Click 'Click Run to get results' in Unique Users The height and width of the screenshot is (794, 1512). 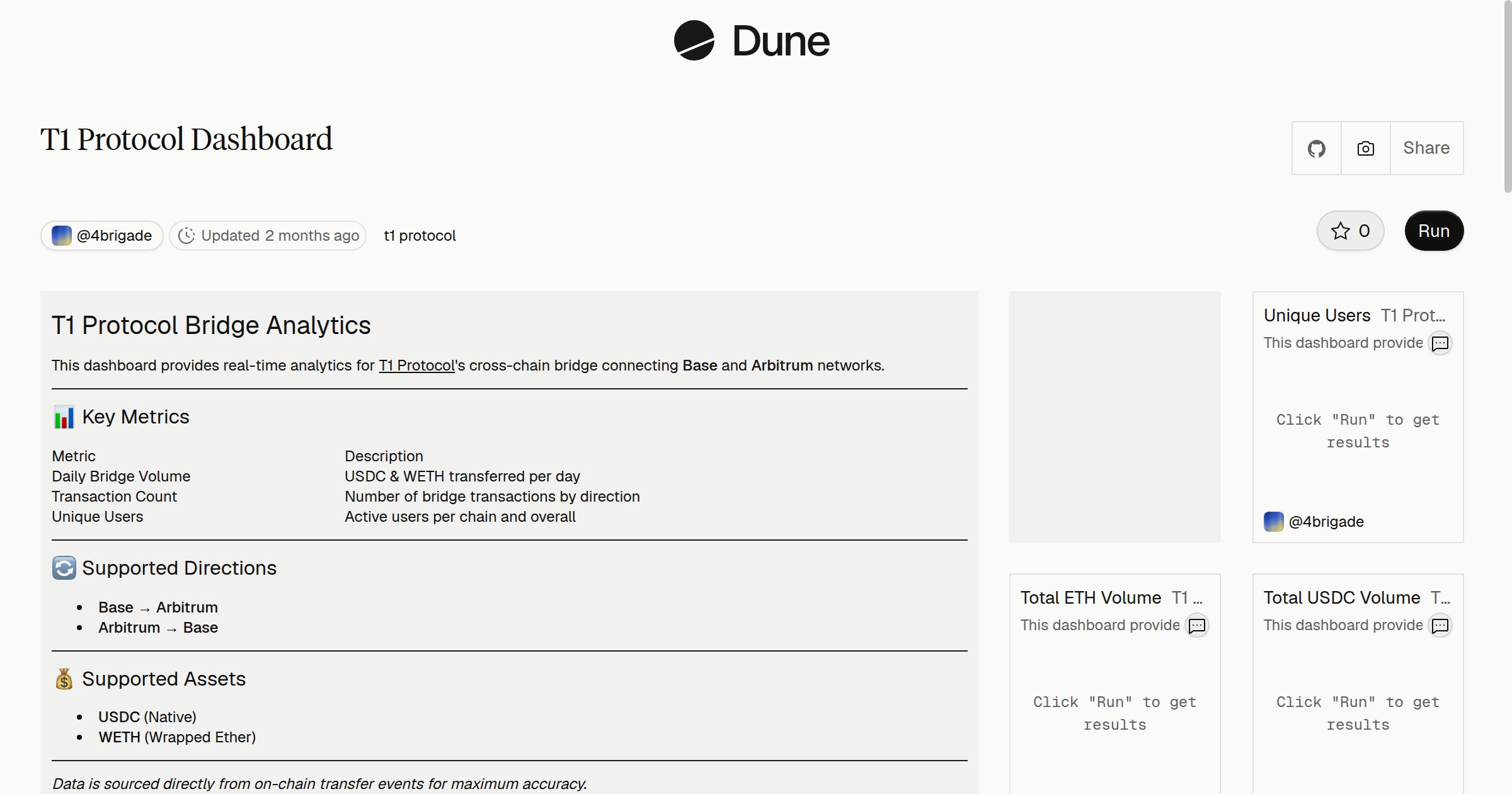point(1358,431)
